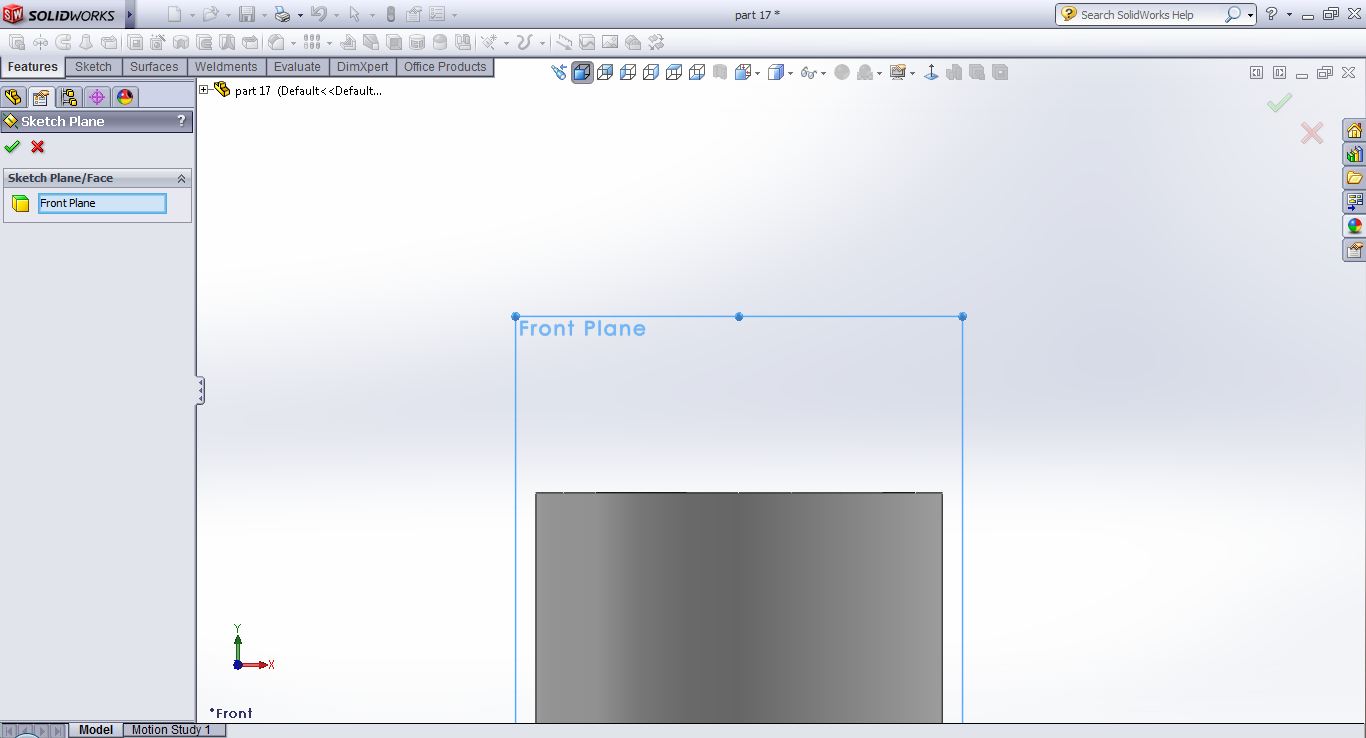Open the File Explorer folder icon in task pane
This screenshot has width=1366, height=738.
(x=1354, y=178)
